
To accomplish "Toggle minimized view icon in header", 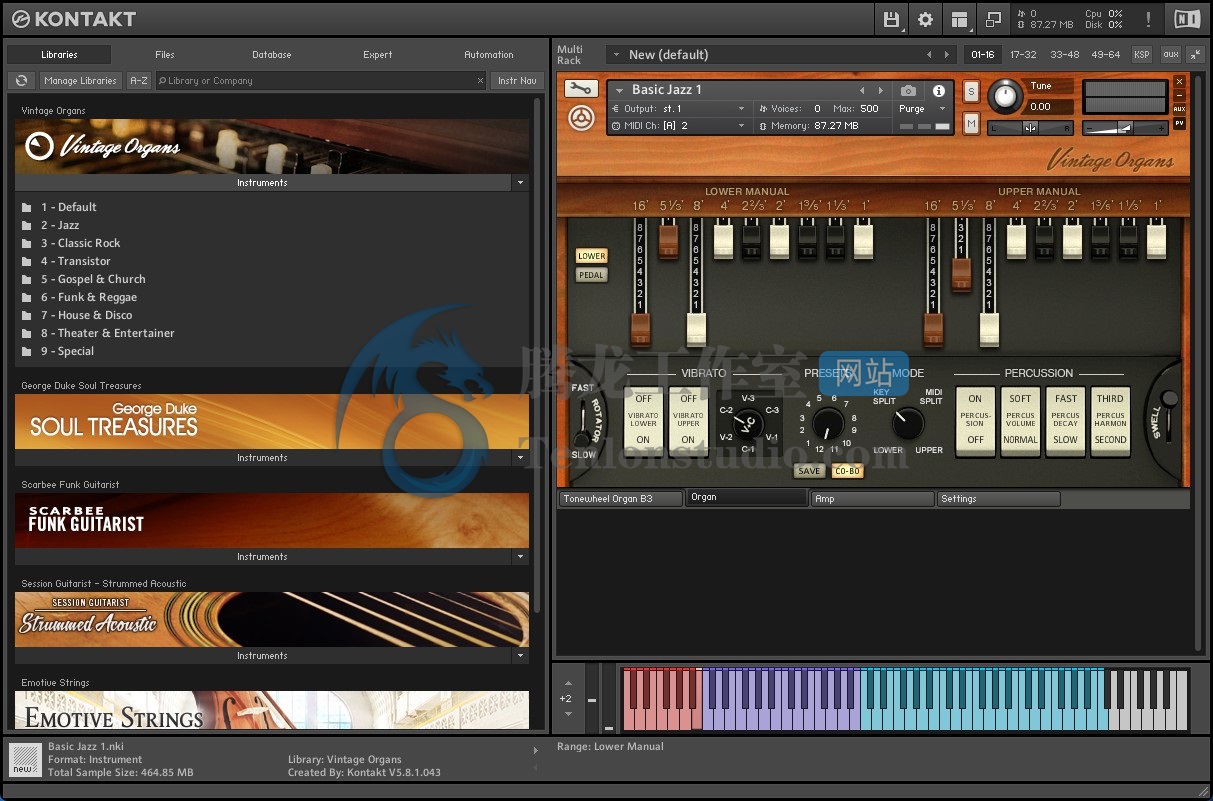I will [993, 19].
